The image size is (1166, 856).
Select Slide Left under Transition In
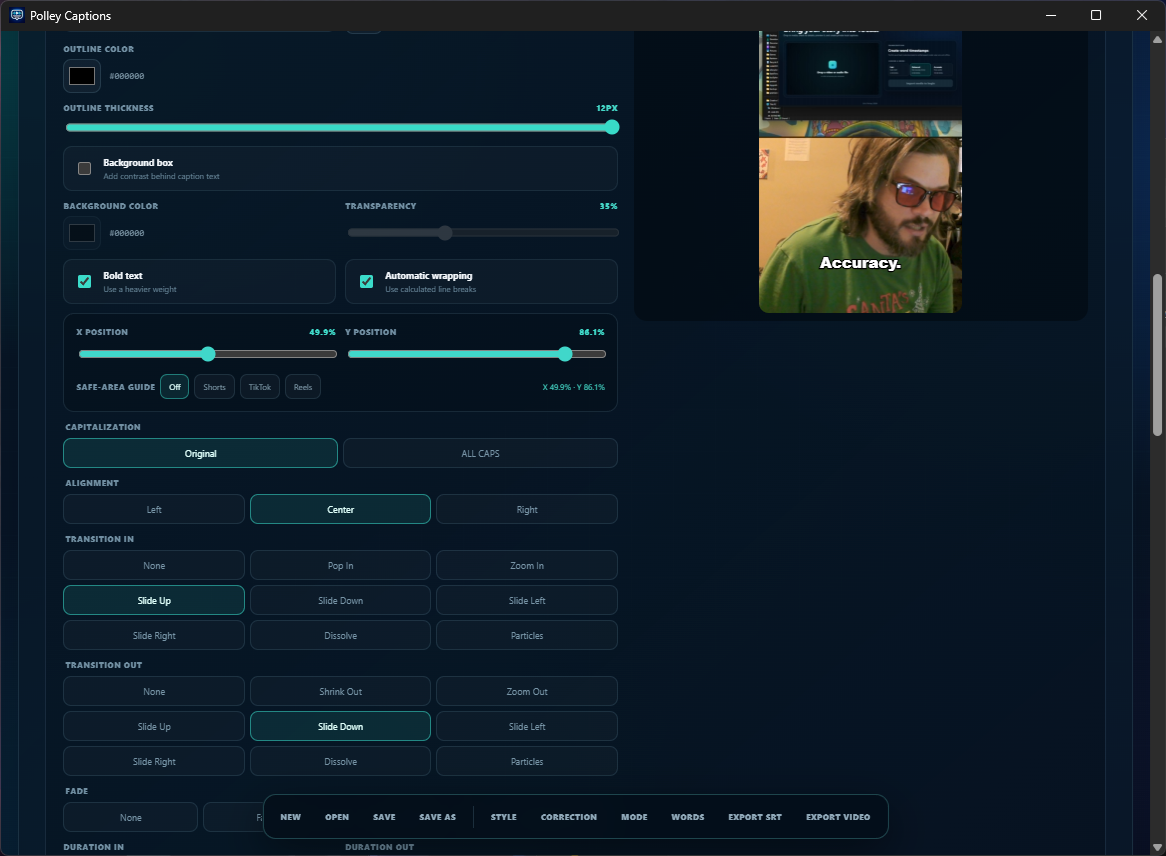coord(526,600)
